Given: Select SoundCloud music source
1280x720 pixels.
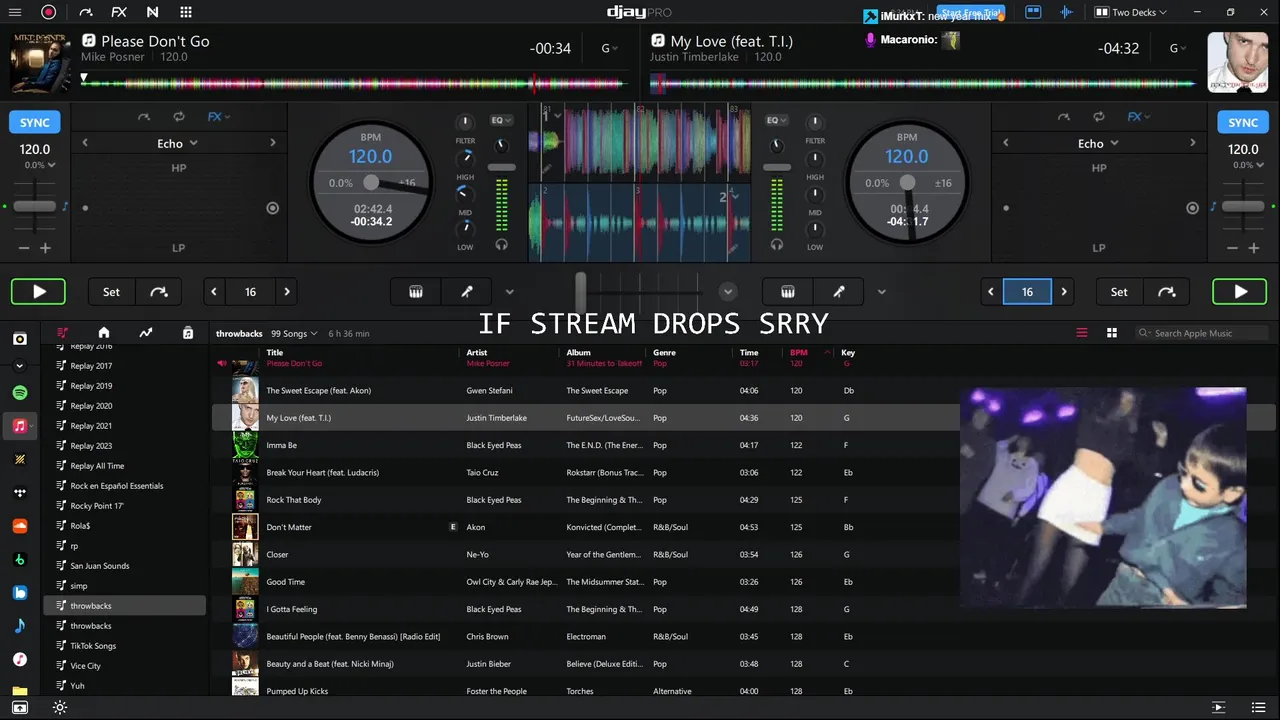Looking at the screenshot, I should (20, 526).
